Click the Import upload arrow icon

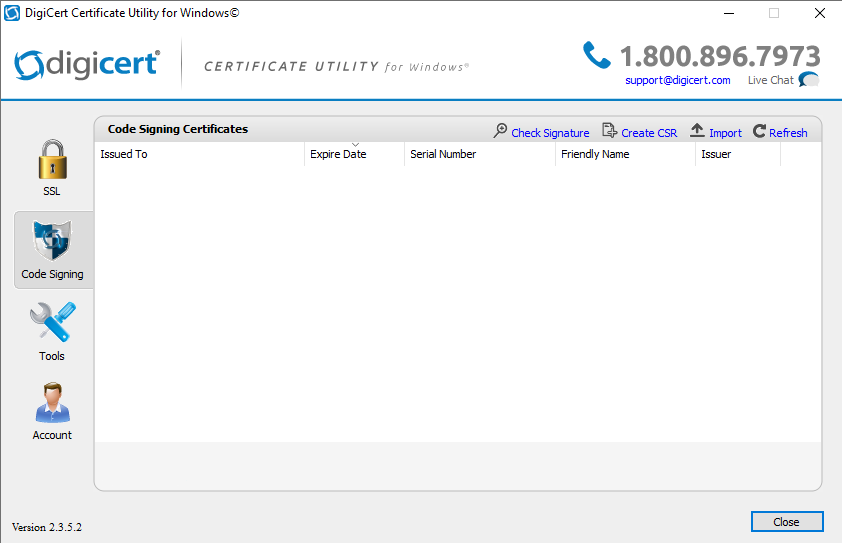(x=697, y=131)
